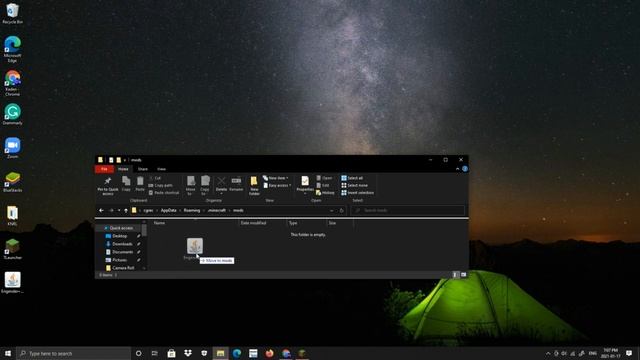Viewport: 640px width, 360px height.
Task: Switch to large icons view in status bar
Action: [x=463, y=275]
